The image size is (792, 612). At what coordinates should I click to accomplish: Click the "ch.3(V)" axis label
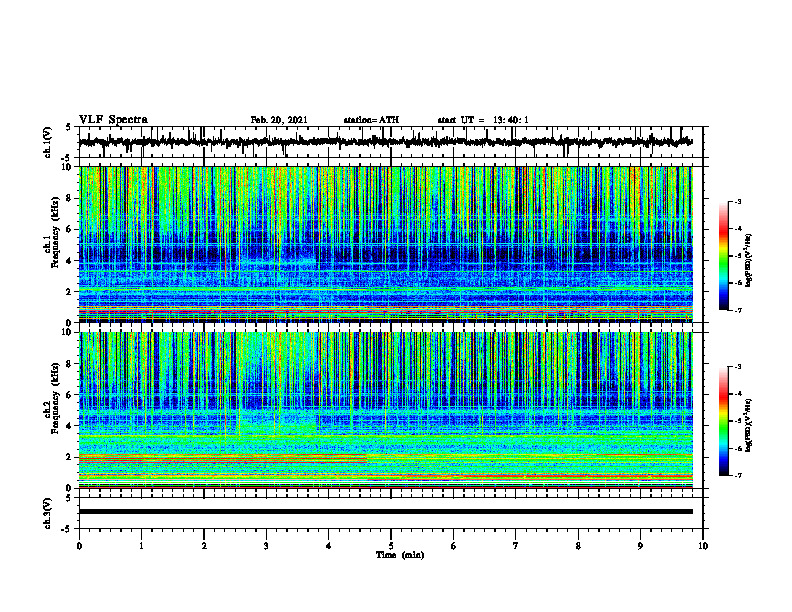click(x=48, y=513)
